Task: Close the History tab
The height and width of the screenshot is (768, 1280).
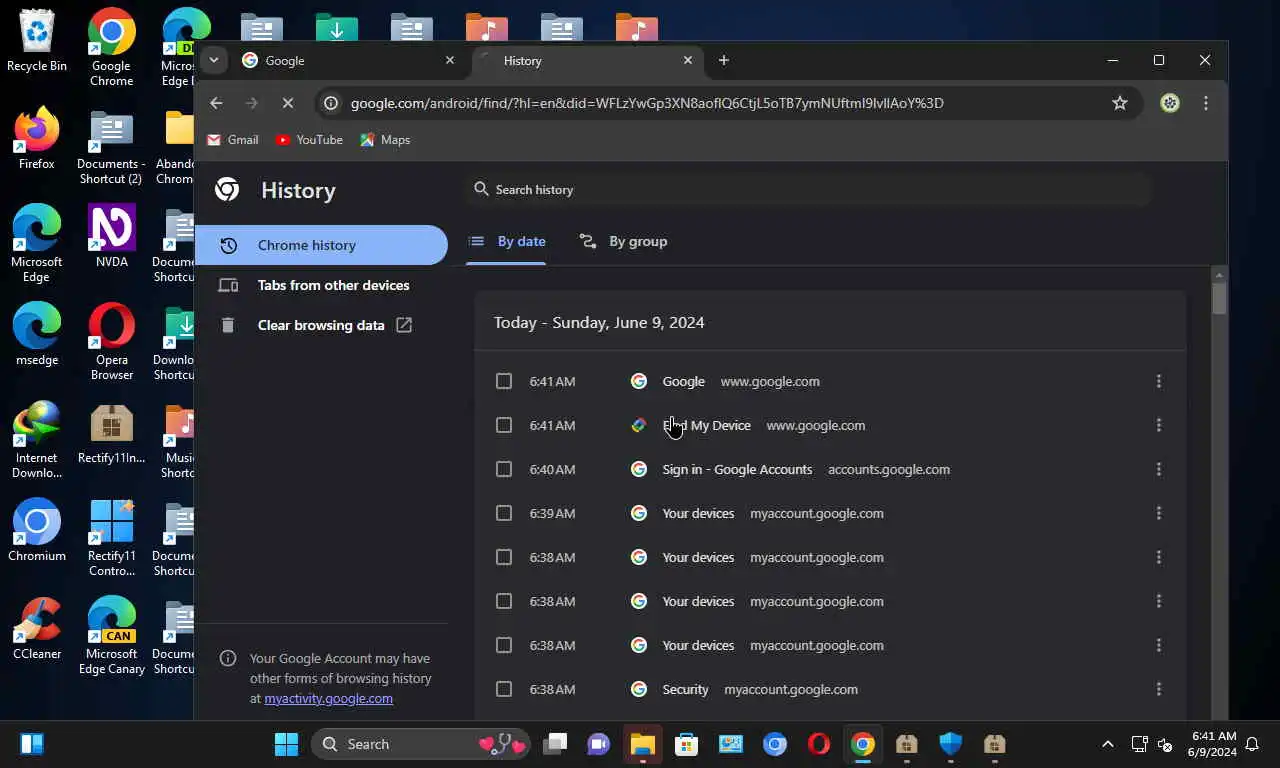Action: pos(688,60)
